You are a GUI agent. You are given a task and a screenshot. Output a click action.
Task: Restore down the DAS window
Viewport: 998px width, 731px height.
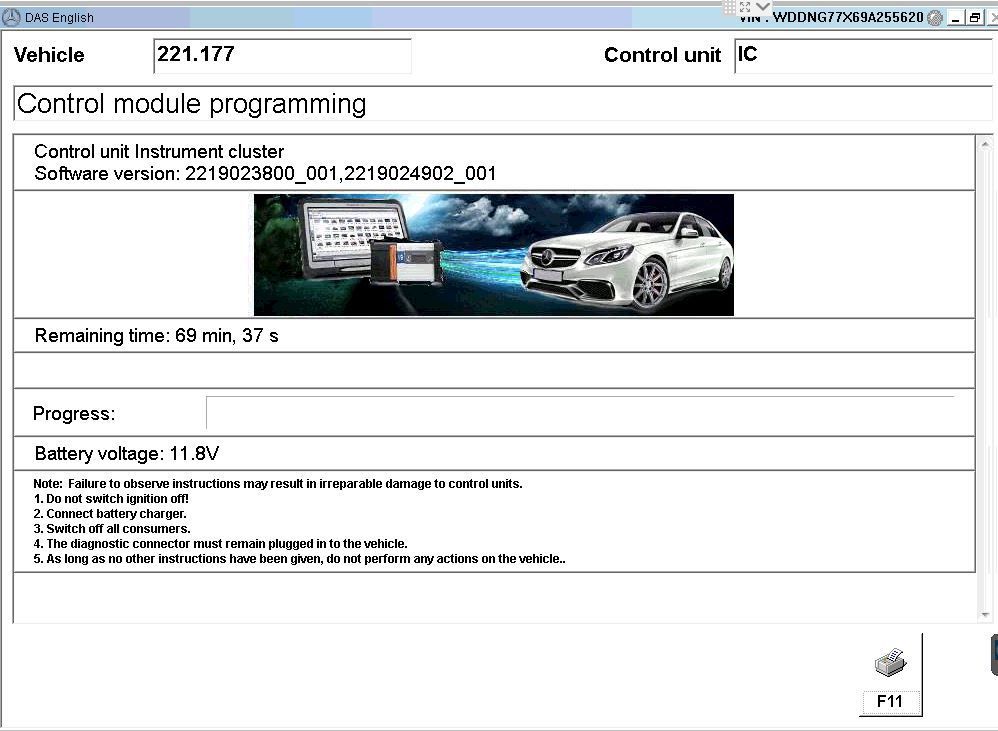(975, 18)
